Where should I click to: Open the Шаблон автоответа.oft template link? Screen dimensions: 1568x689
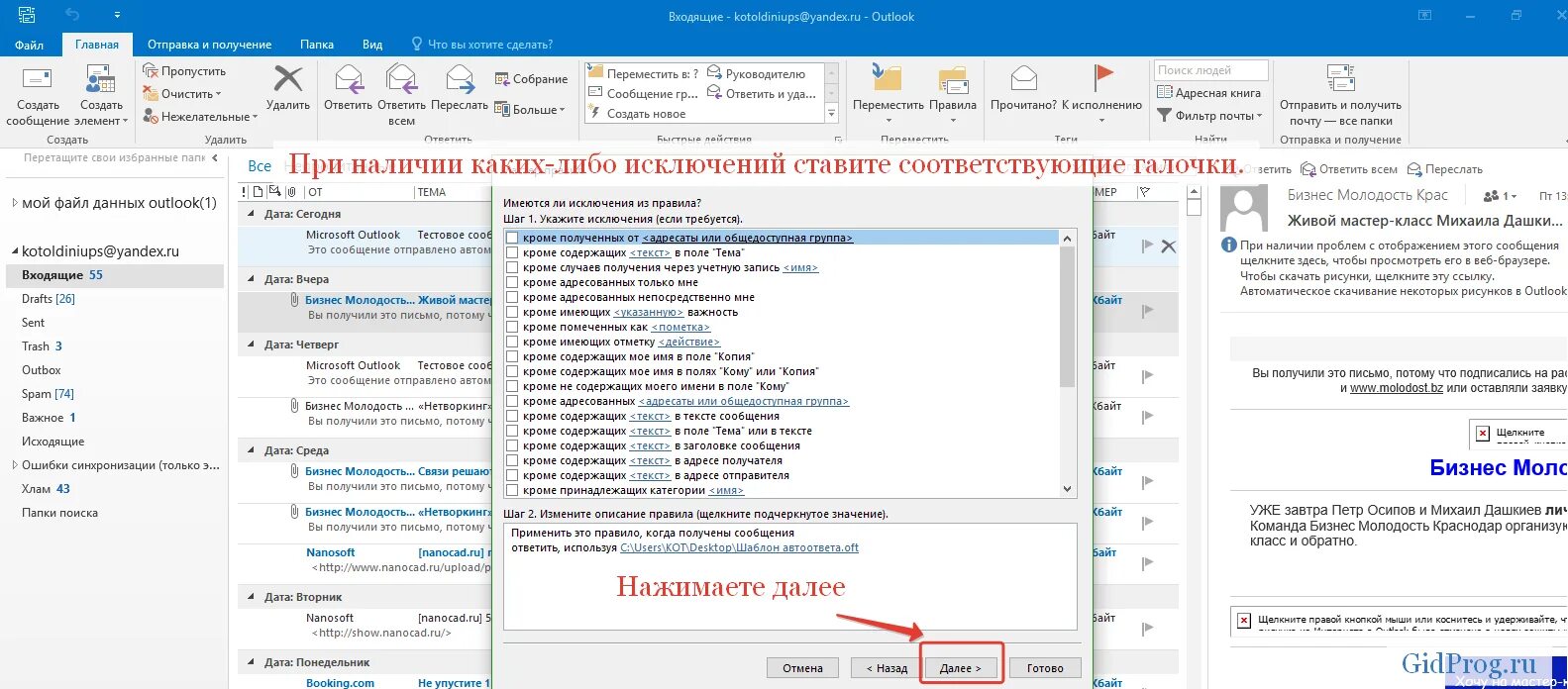click(x=739, y=547)
